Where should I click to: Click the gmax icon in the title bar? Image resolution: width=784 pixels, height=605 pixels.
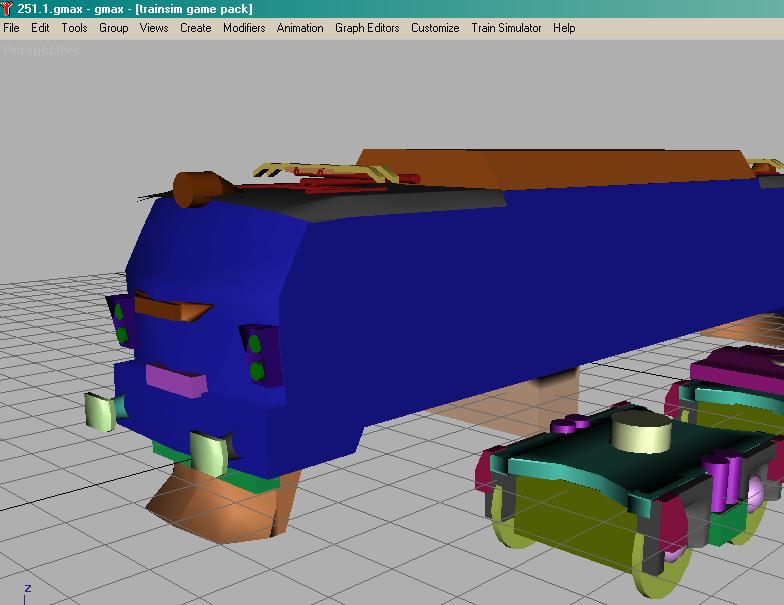[x=8, y=8]
